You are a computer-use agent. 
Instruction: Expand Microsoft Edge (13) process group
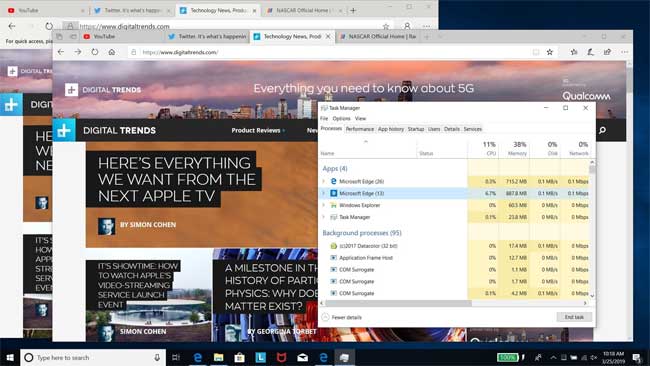click(x=324, y=193)
